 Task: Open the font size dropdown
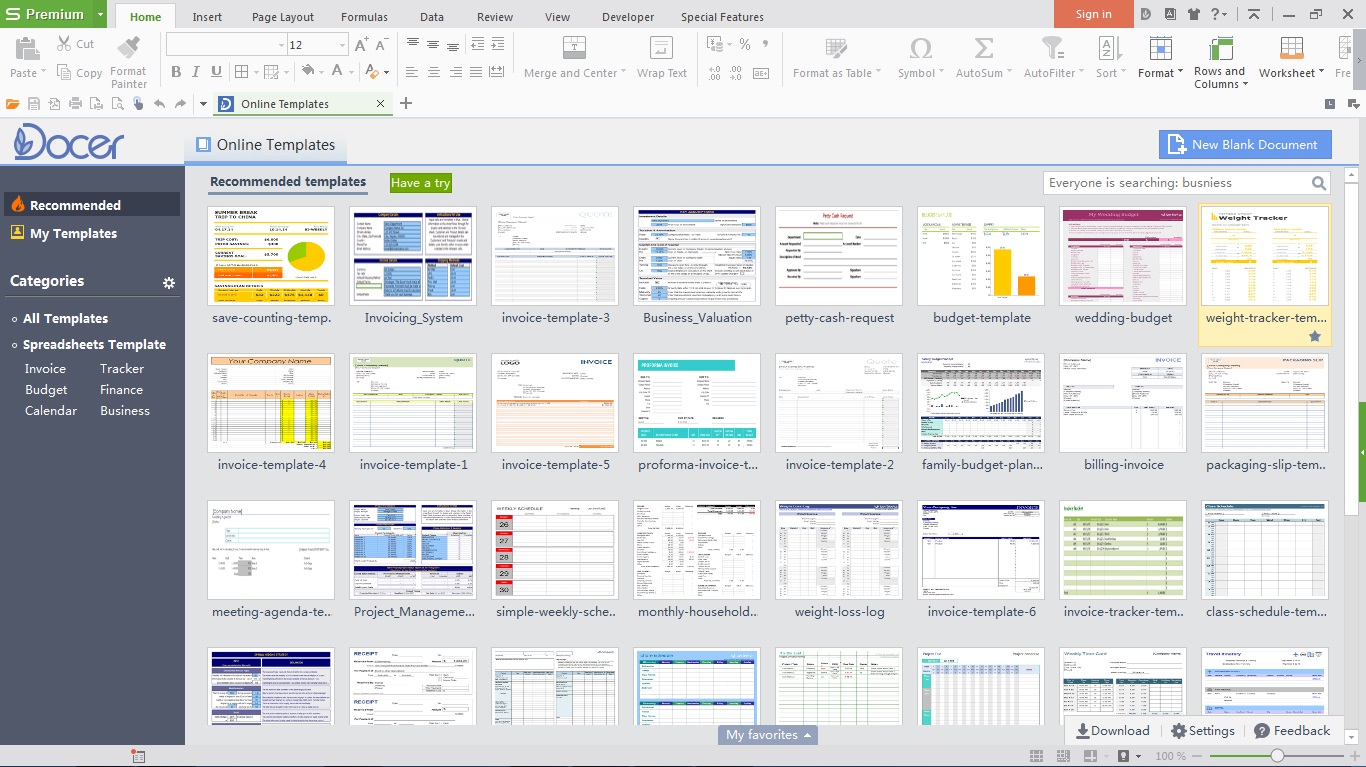pyautogui.click(x=343, y=45)
